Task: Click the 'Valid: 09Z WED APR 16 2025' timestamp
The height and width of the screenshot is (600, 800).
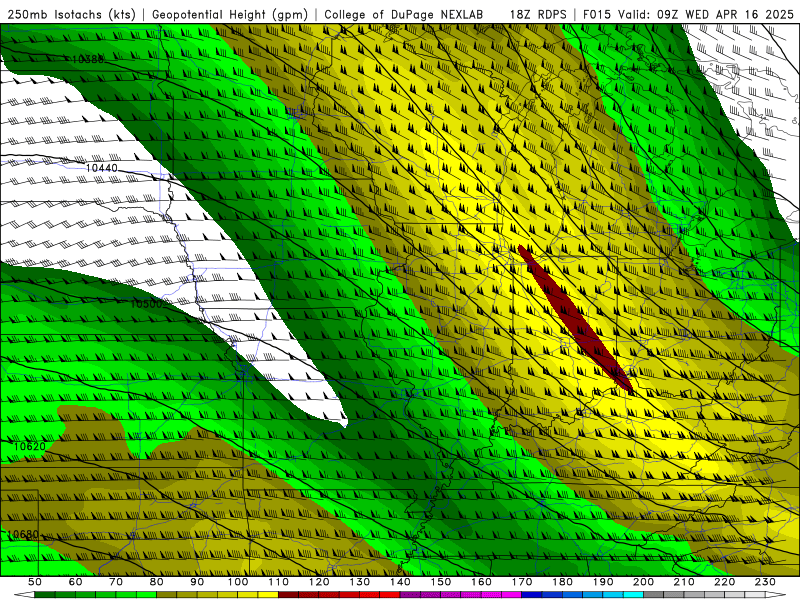Action: pos(706,14)
